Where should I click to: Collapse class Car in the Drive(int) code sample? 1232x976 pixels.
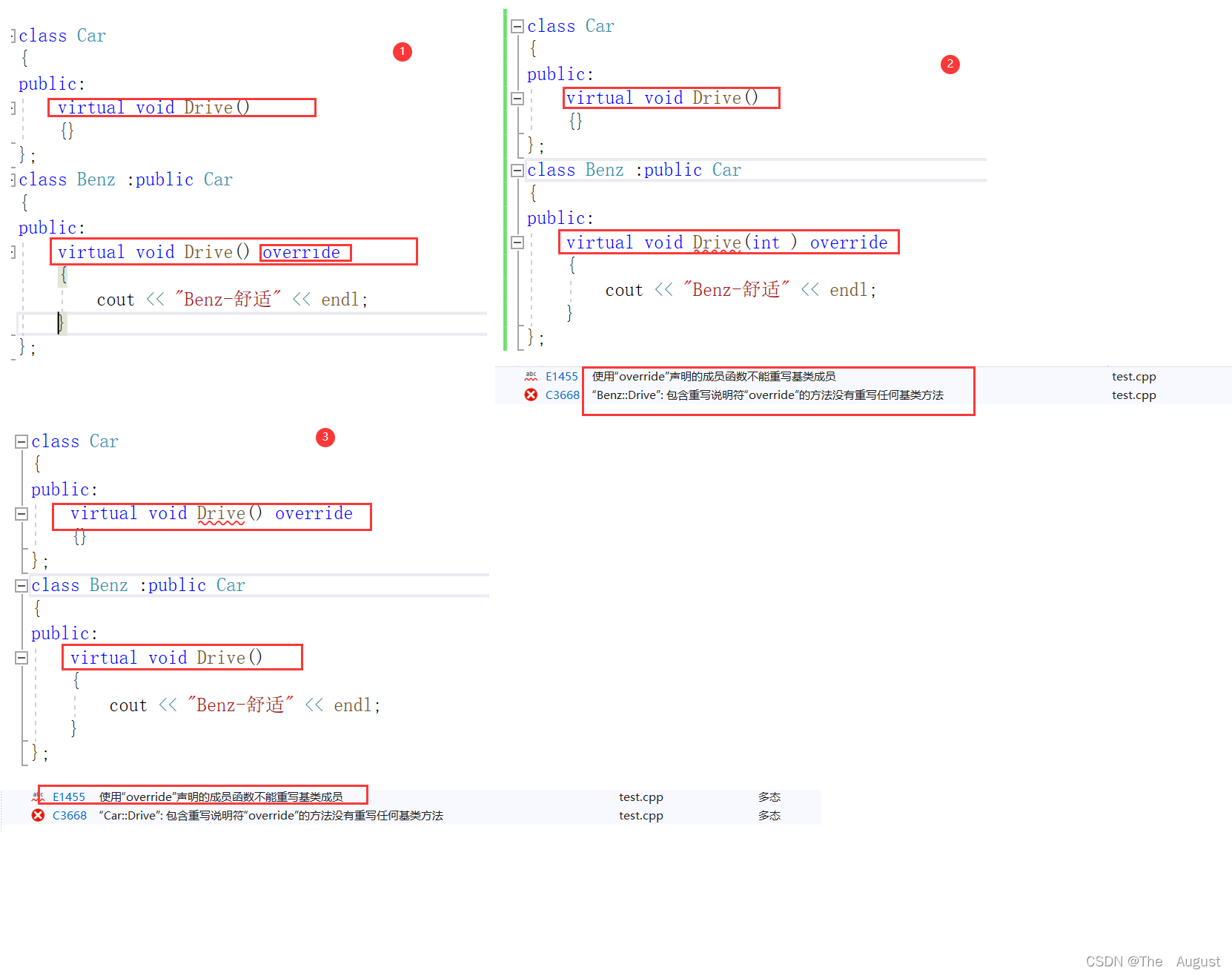[x=517, y=27]
